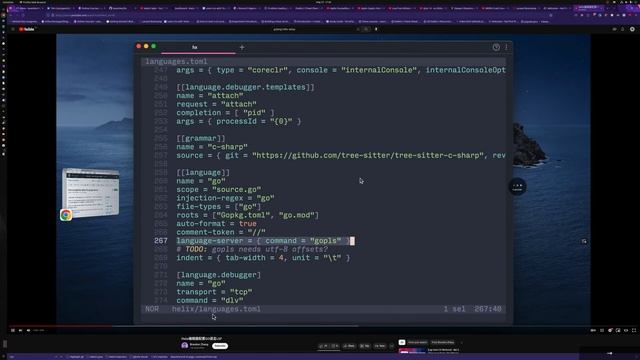Screen dimensions: 640x360
Task: Click the tree-sitter-c-sharp source line
Action: pyautogui.click(x=341, y=155)
